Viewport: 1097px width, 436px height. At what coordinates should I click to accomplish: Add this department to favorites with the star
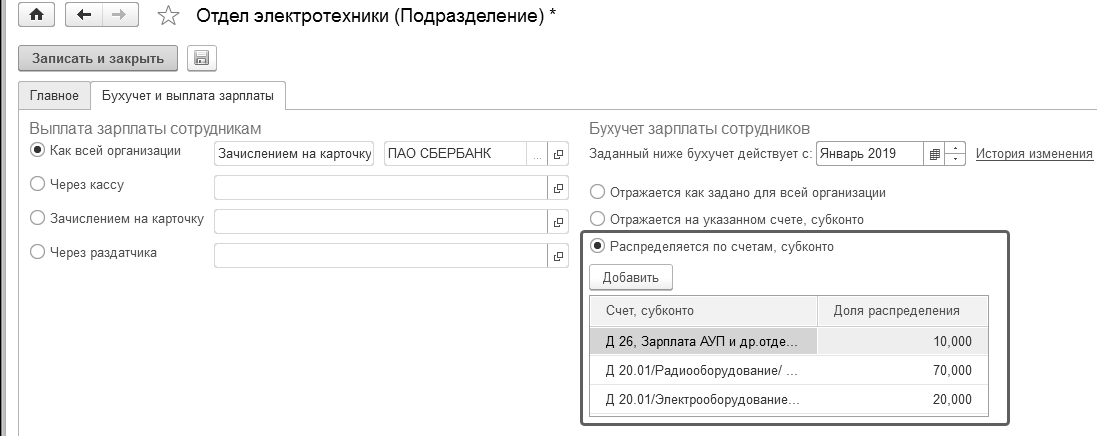pyautogui.click(x=169, y=16)
